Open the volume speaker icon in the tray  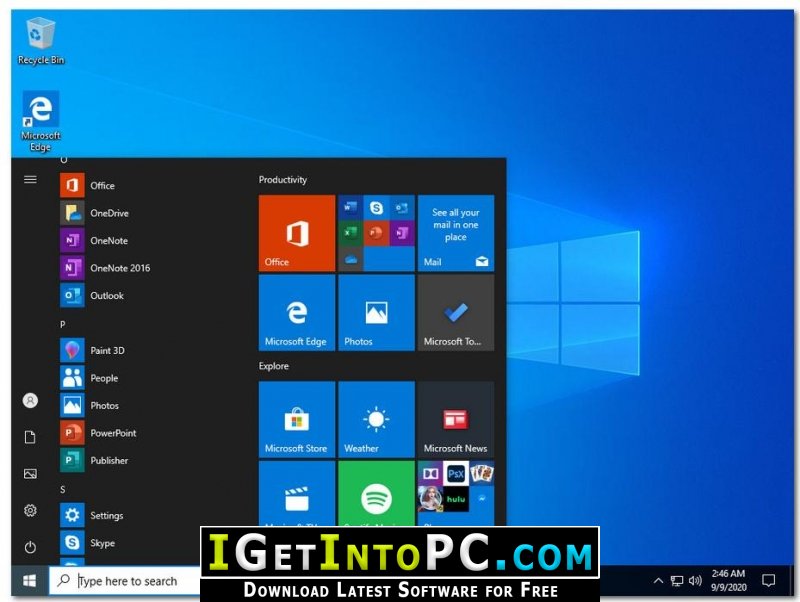[695, 581]
